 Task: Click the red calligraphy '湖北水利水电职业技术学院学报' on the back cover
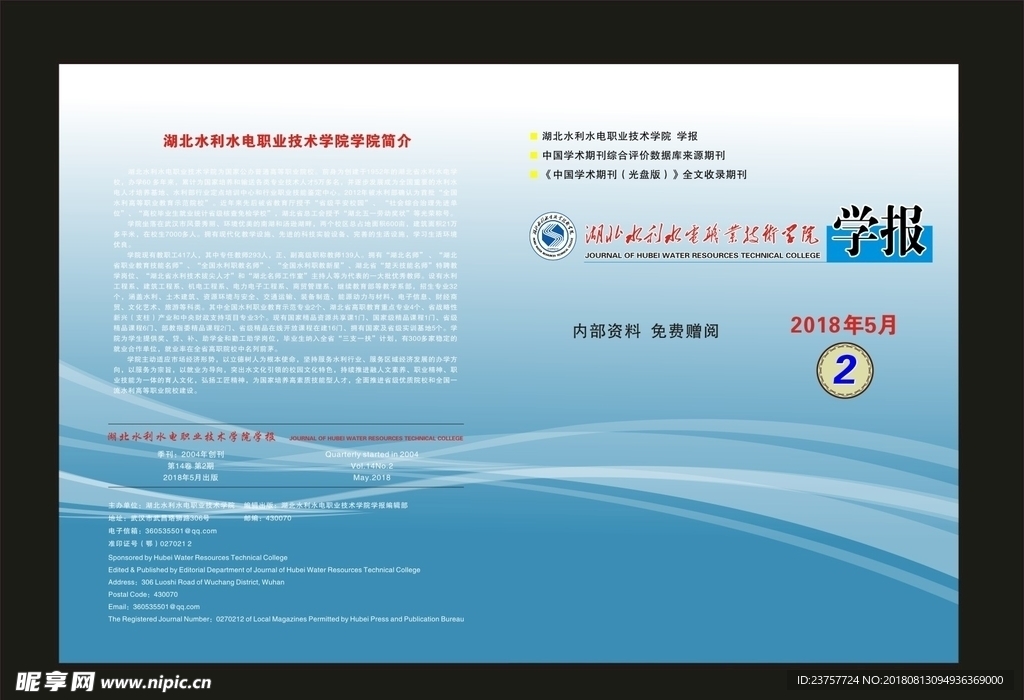(x=191, y=437)
